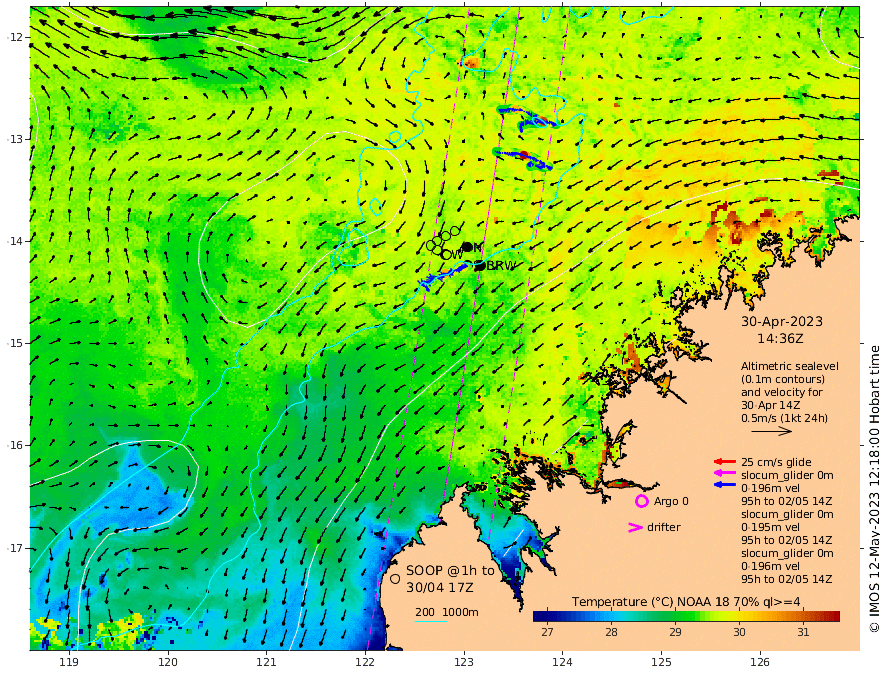Click the black dot beside the M label
The height and width of the screenshot is (680, 880).
[467, 247]
